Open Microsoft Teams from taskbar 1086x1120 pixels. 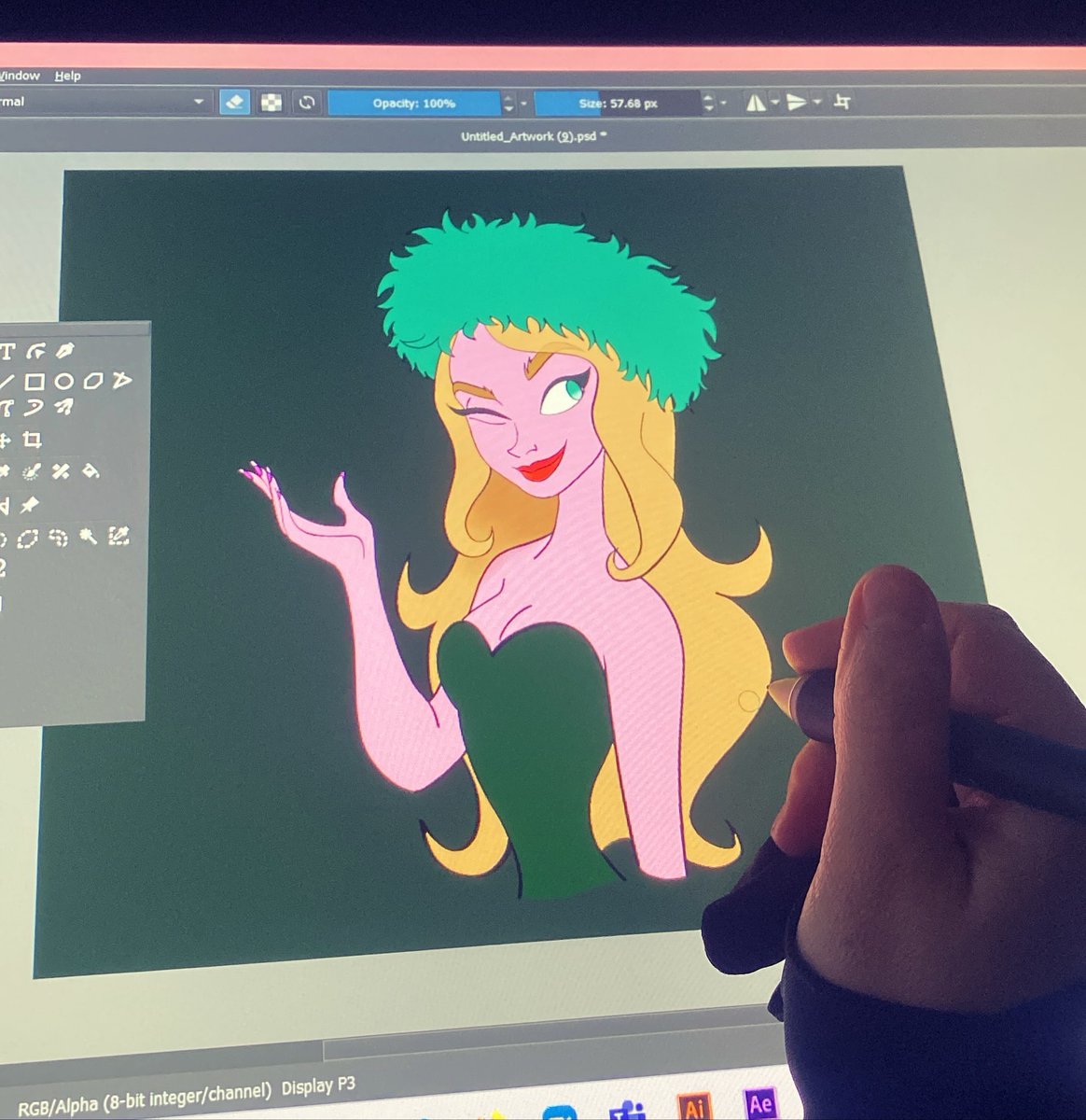point(627,1109)
